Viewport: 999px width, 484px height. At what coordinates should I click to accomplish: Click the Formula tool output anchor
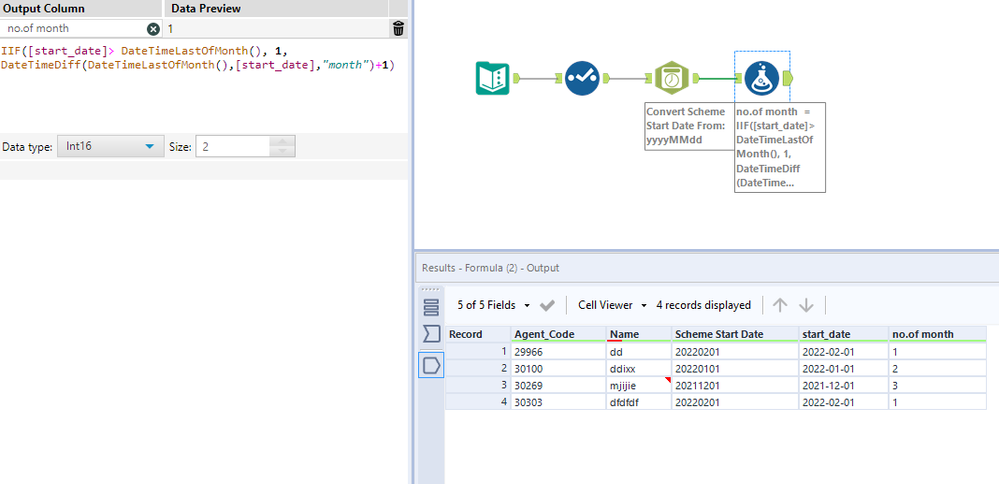click(787, 78)
